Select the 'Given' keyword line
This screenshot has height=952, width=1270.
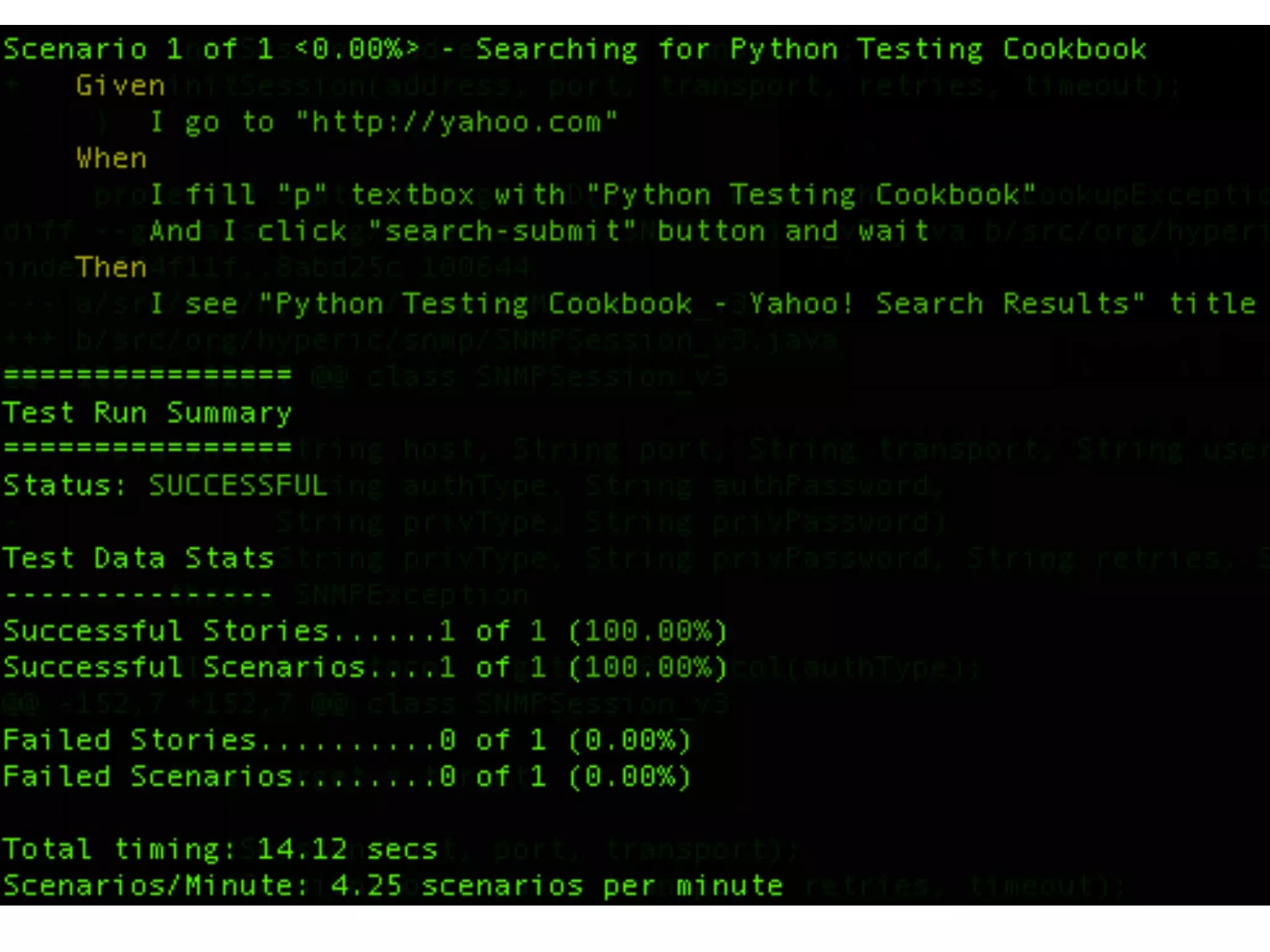pyautogui.click(x=120, y=86)
